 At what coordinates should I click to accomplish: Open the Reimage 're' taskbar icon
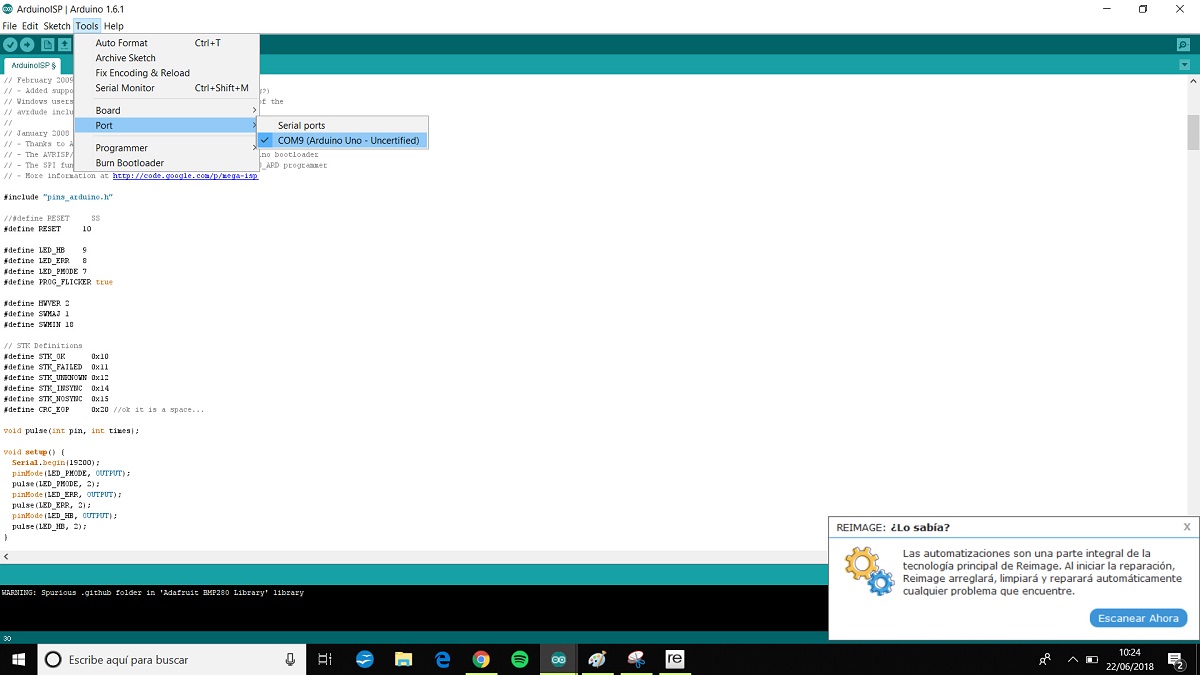pyautogui.click(x=675, y=659)
